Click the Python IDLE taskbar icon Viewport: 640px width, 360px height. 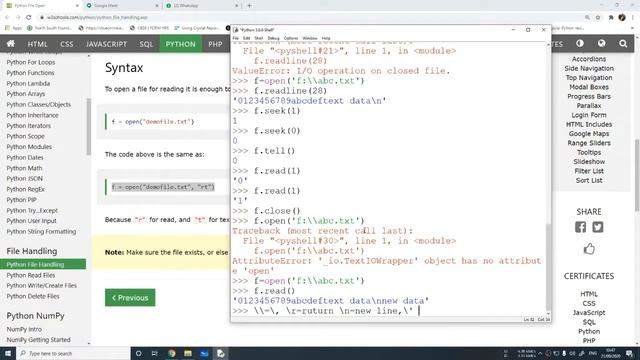pyautogui.click(x=220, y=353)
